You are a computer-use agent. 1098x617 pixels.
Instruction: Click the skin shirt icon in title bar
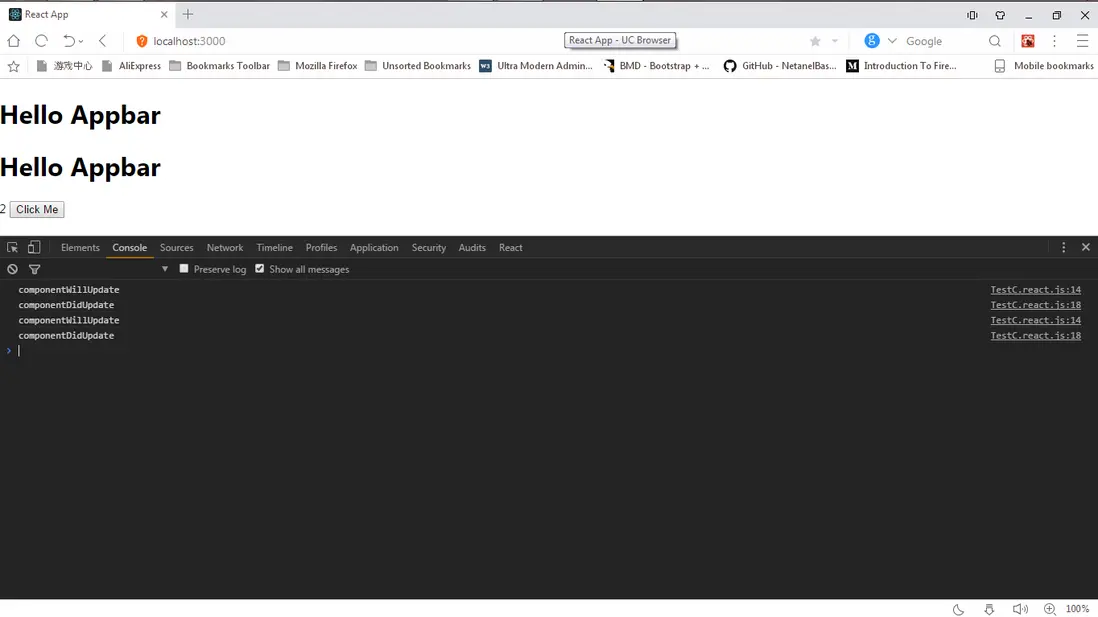[x=1000, y=15]
